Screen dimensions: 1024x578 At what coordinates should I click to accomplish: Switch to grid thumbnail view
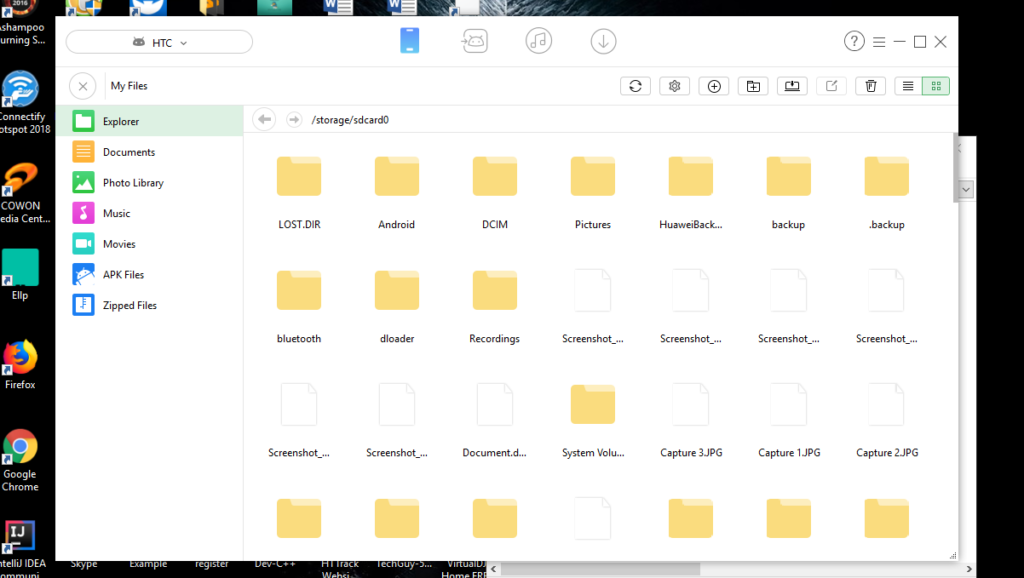click(936, 86)
